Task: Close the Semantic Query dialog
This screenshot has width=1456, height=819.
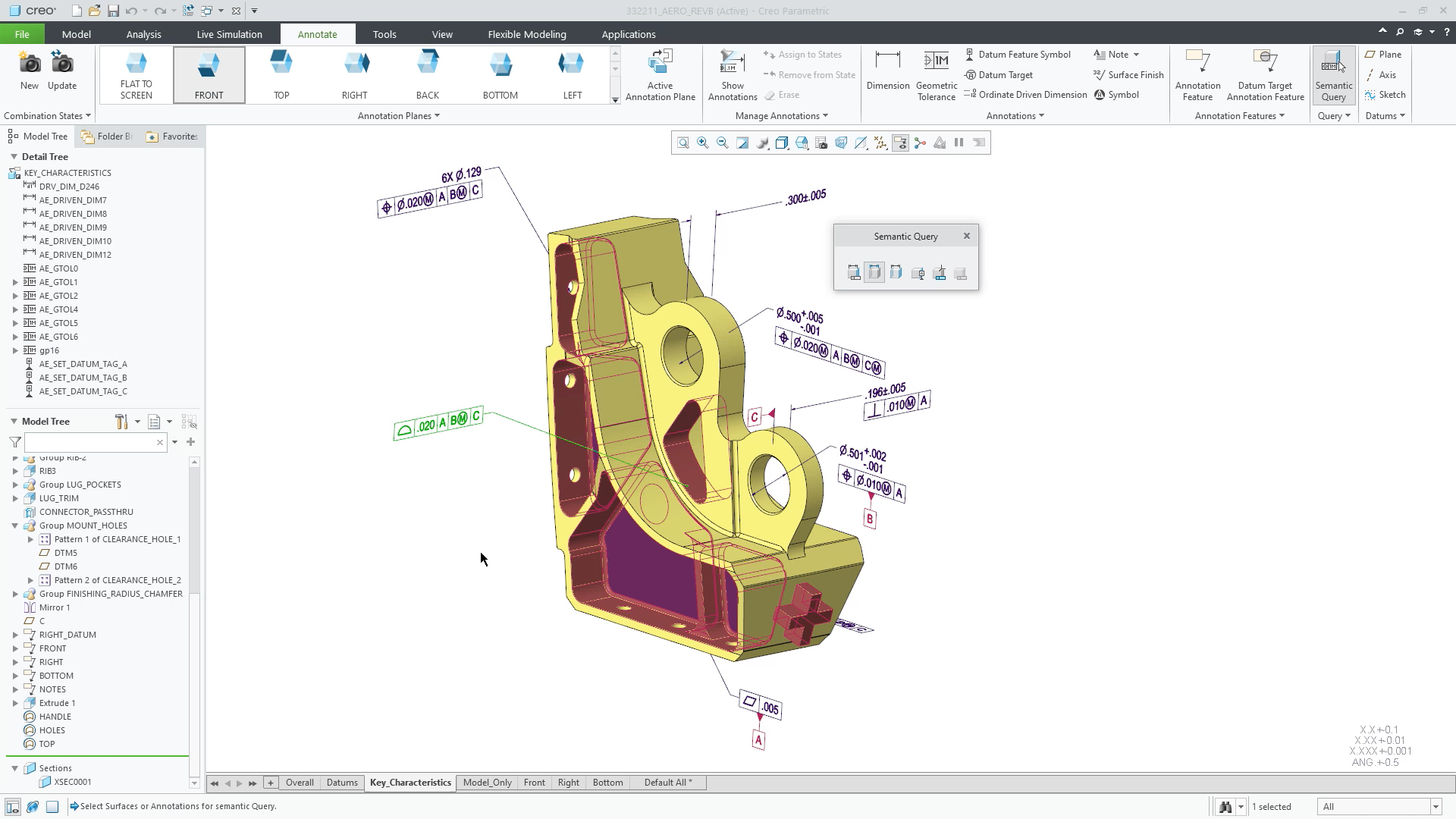Action: pos(967,236)
